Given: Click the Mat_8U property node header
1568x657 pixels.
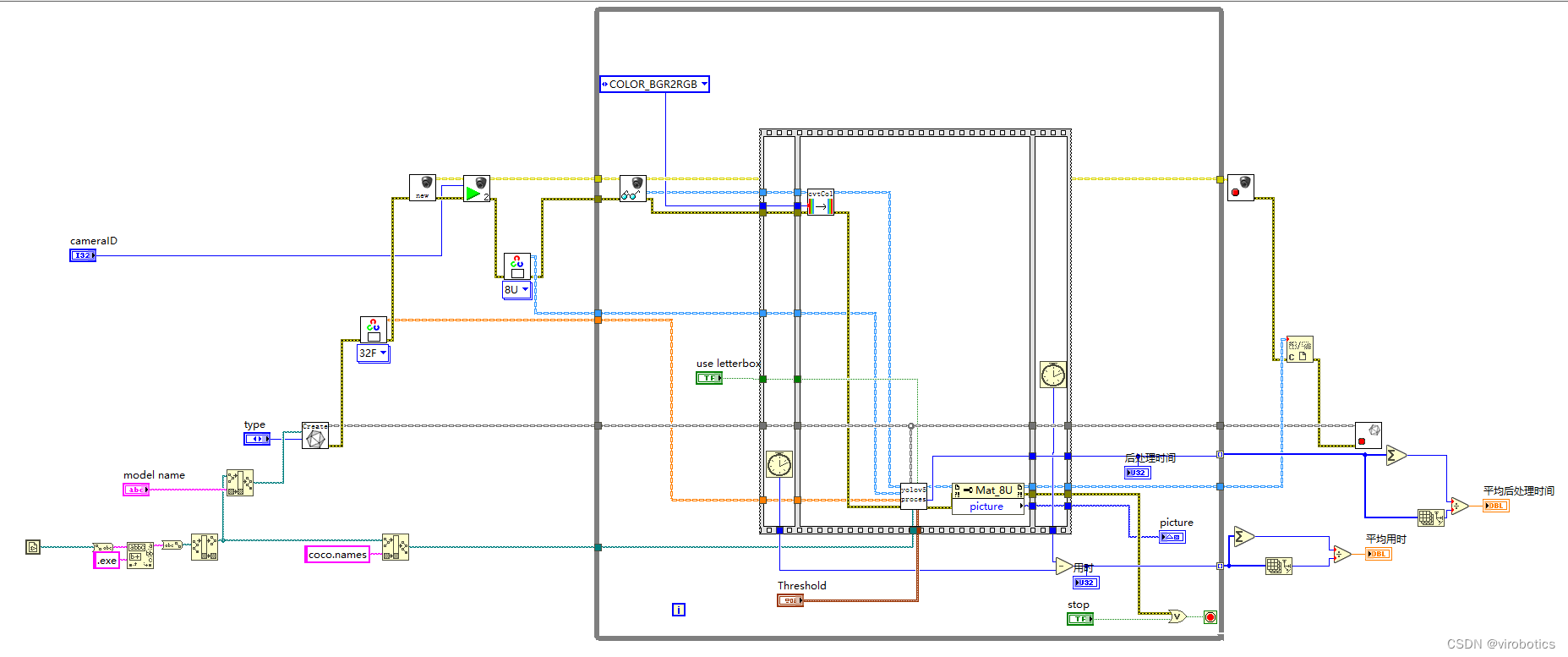Looking at the screenshot, I should 988,490.
